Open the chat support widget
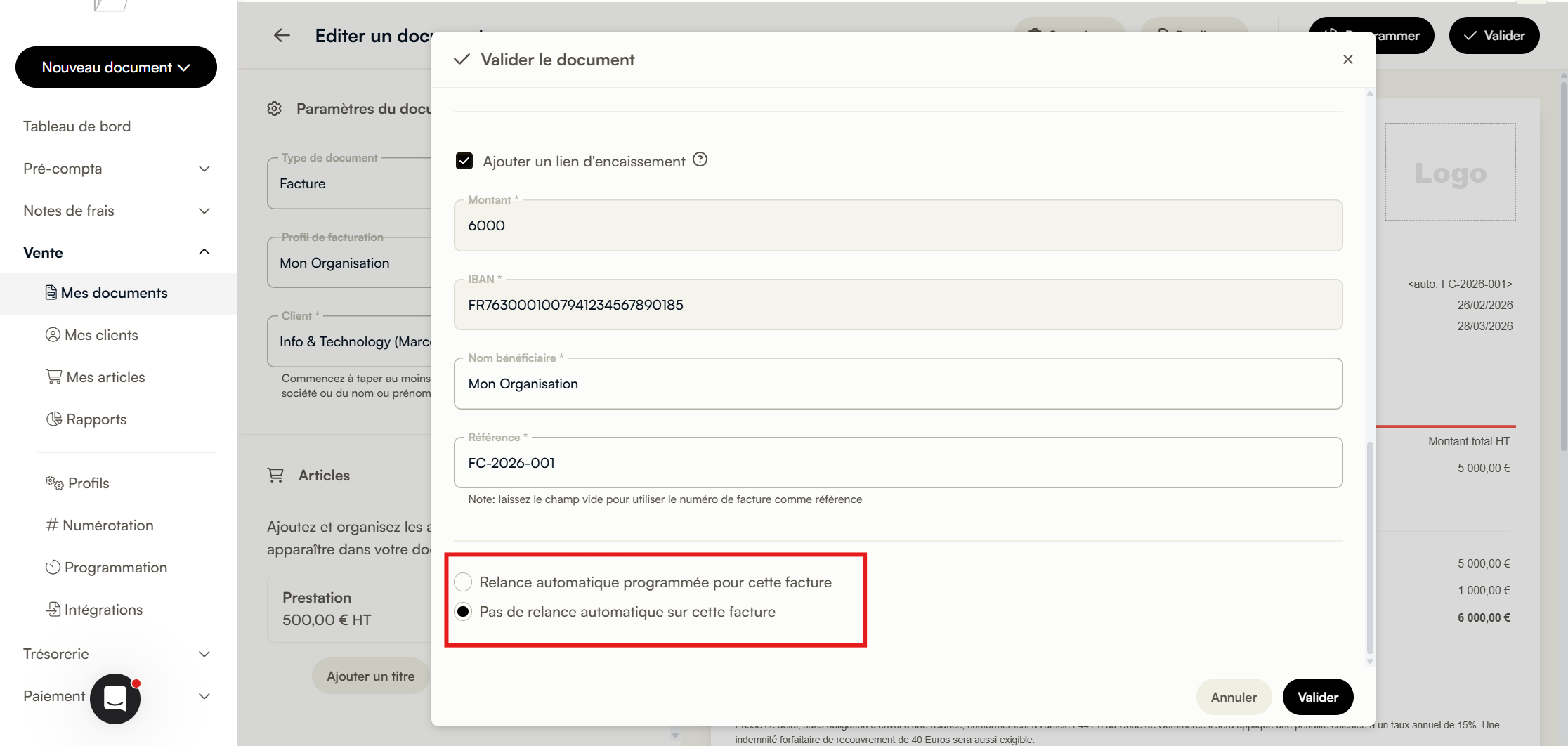1568x746 pixels. [x=115, y=699]
